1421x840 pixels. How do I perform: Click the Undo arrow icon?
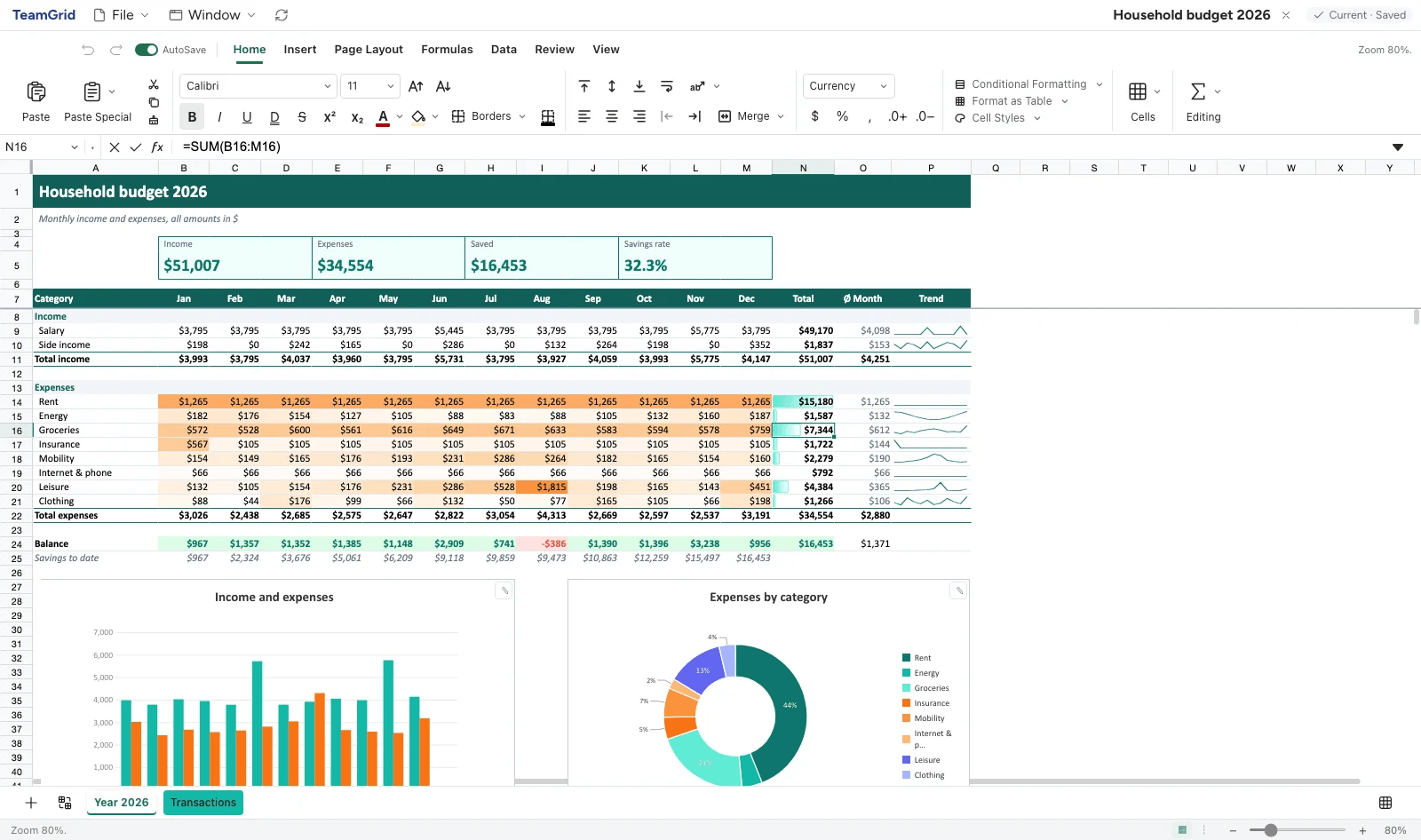[x=88, y=50]
